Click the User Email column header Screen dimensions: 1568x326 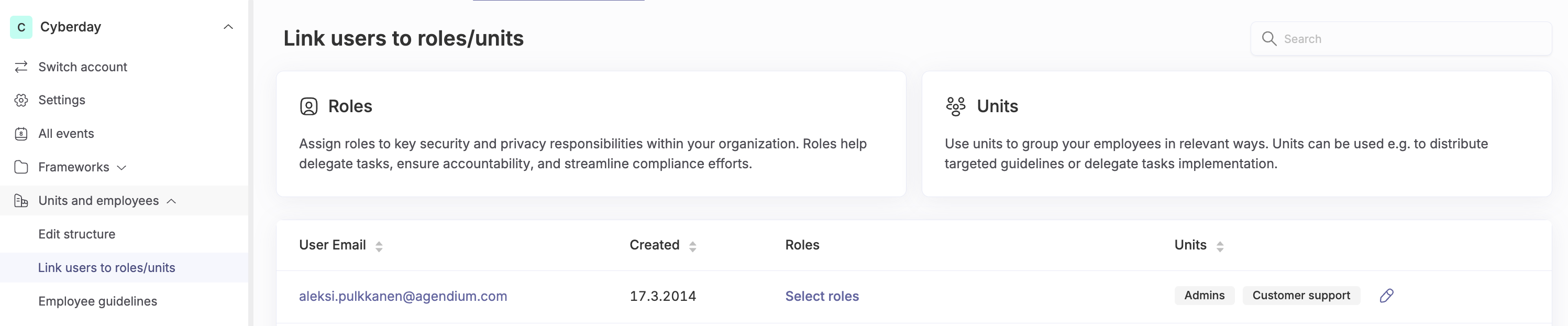point(333,245)
